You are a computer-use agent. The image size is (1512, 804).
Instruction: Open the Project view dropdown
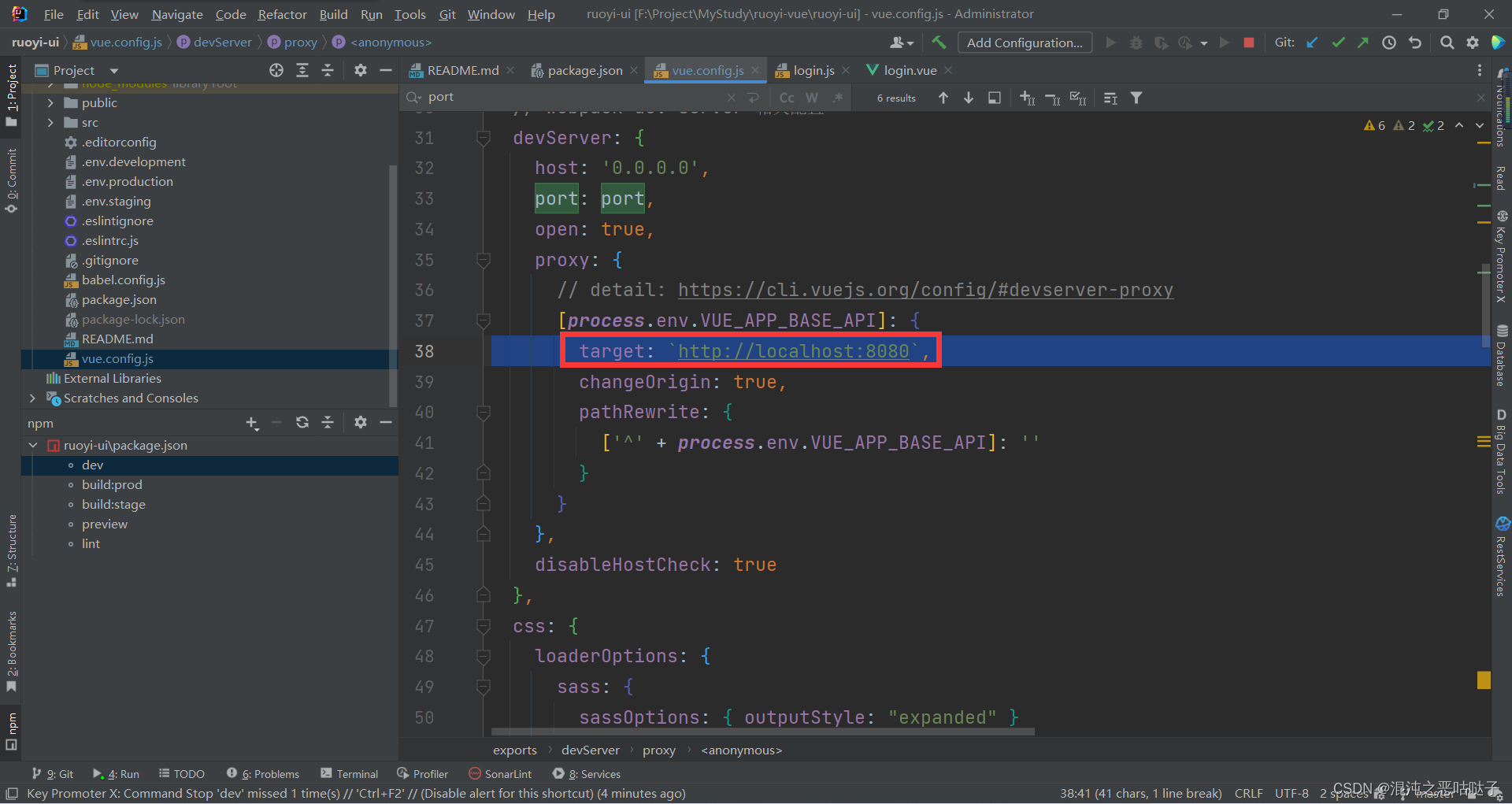click(113, 71)
